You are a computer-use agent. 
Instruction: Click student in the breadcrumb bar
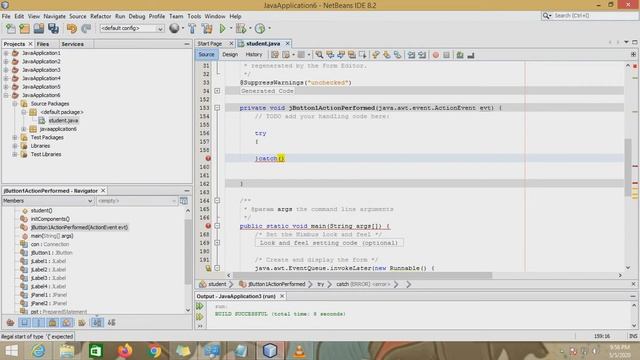[x=217, y=284]
